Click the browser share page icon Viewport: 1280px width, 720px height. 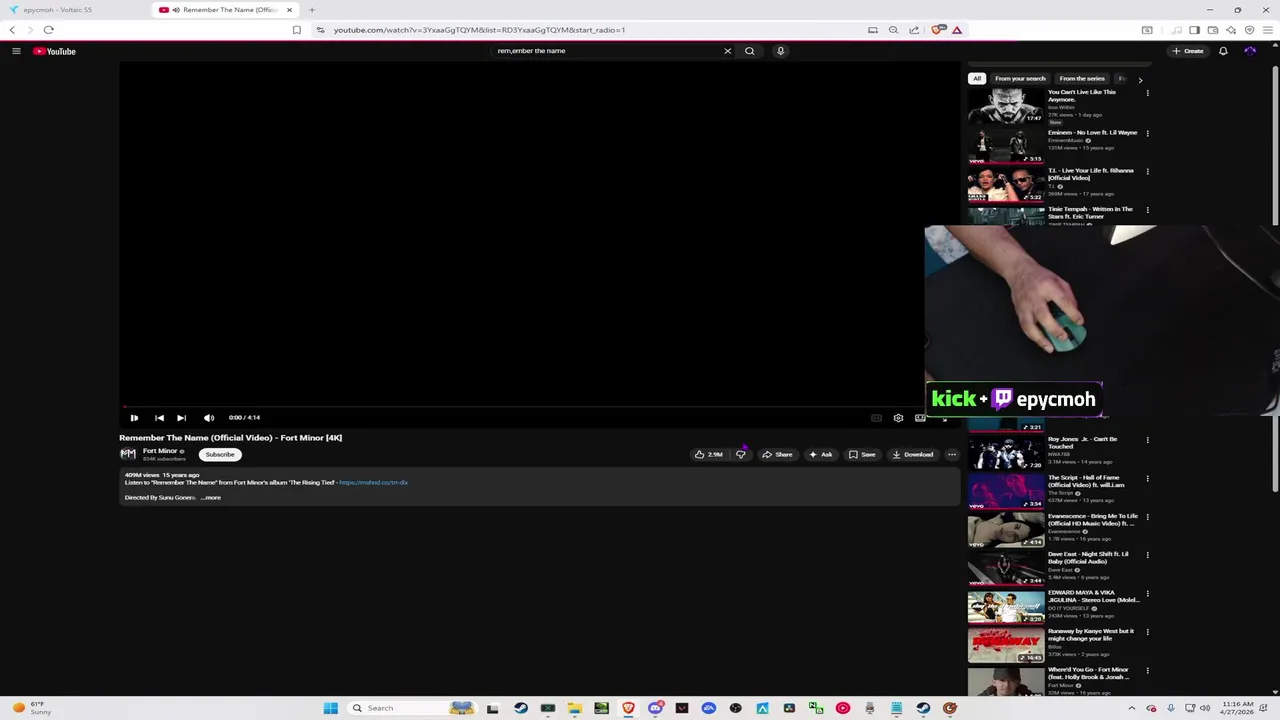pyautogui.click(x=914, y=30)
